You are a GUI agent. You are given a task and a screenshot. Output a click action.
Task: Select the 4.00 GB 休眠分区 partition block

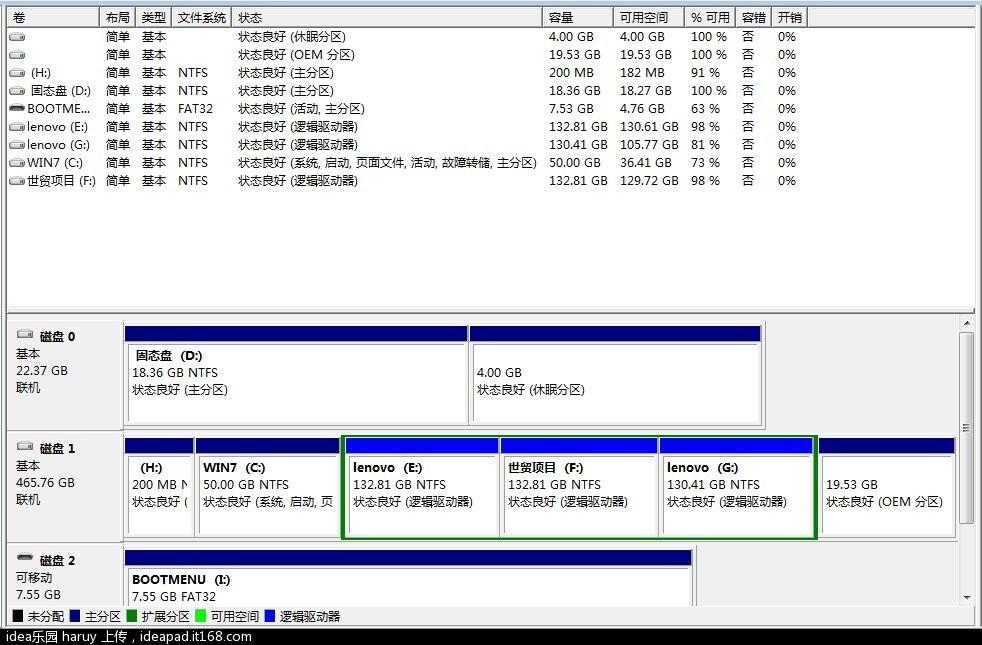616,375
